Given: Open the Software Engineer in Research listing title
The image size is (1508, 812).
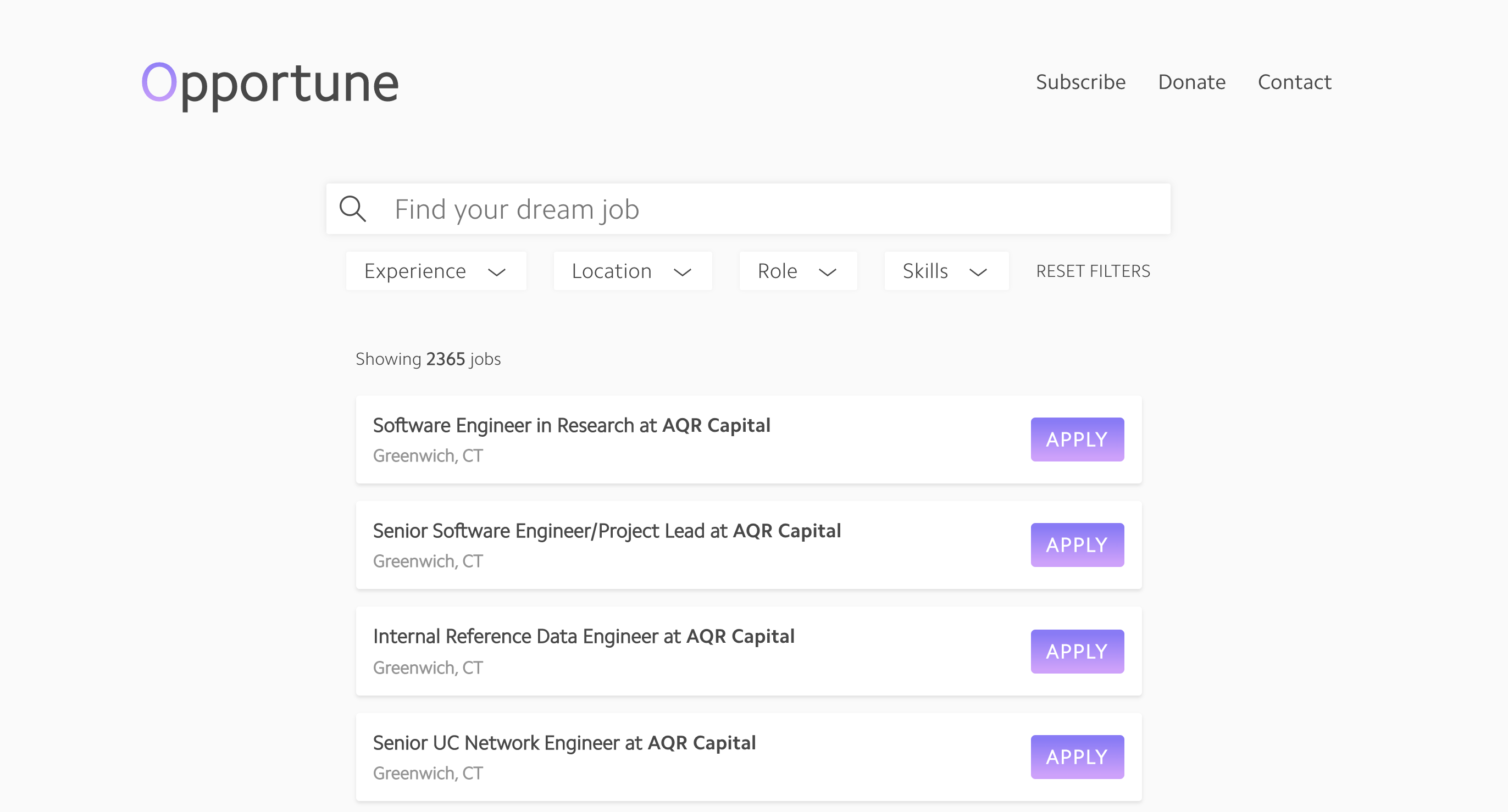Looking at the screenshot, I should click(571, 425).
